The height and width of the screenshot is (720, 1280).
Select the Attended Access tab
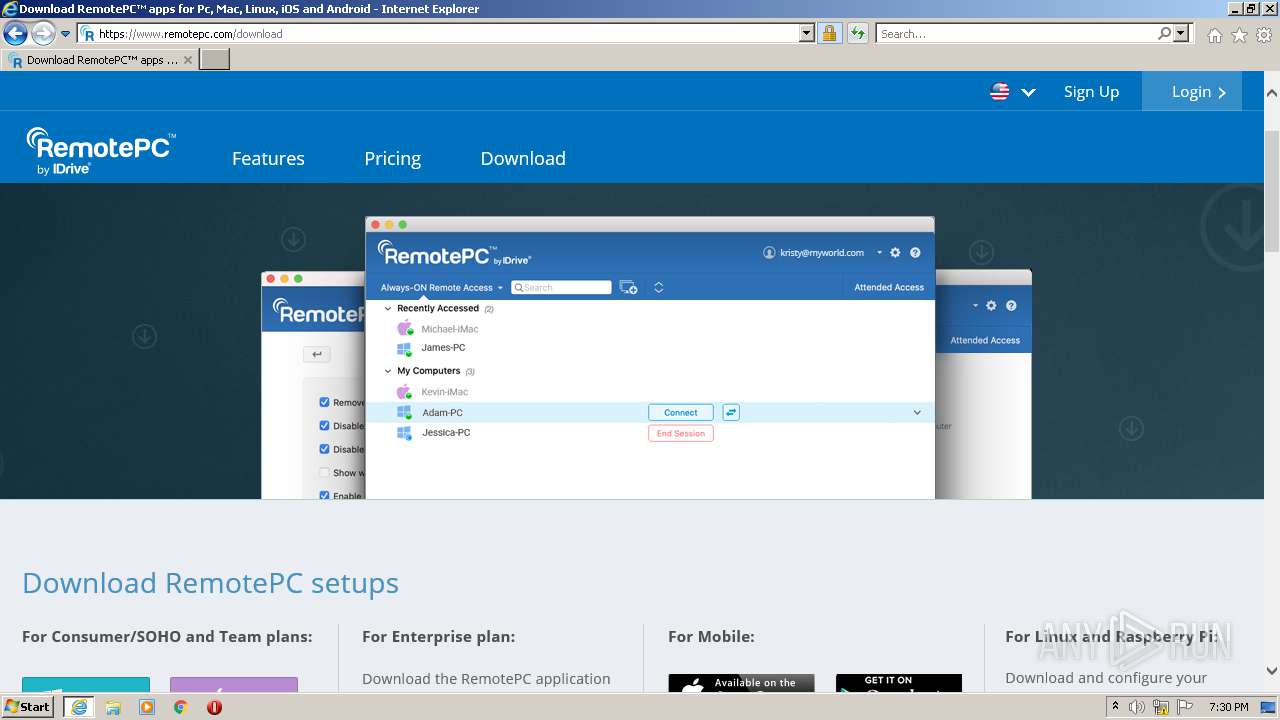pyautogui.click(x=889, y=288)
